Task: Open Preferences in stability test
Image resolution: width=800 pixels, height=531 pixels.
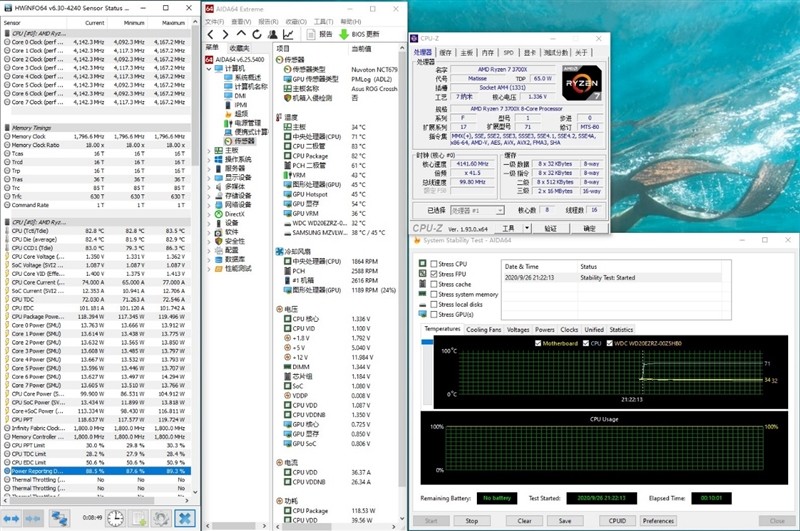Action: [x=658, y=521]
